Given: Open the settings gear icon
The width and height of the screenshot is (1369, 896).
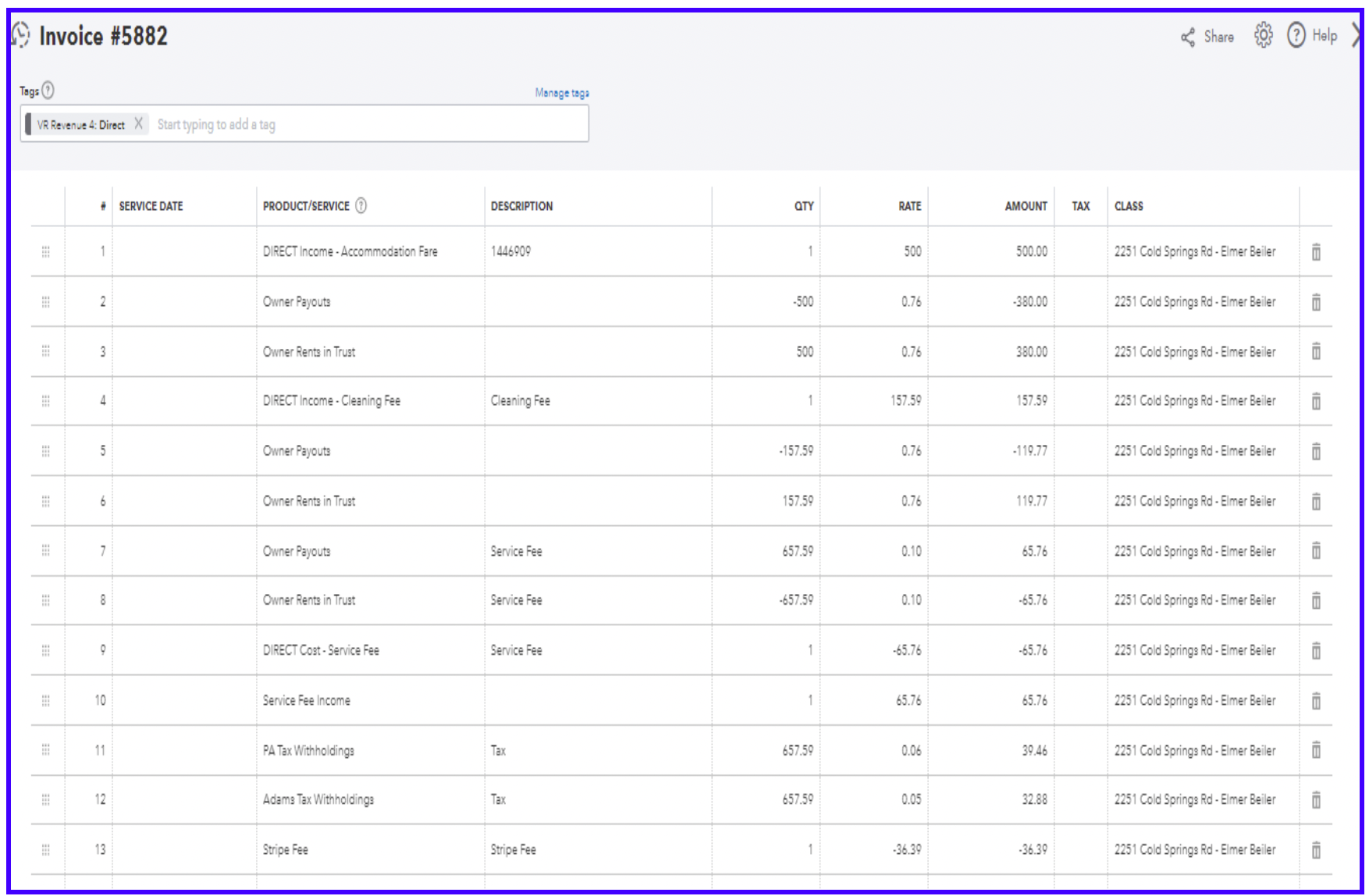Looking at the screenshot, I should 1263,36.
